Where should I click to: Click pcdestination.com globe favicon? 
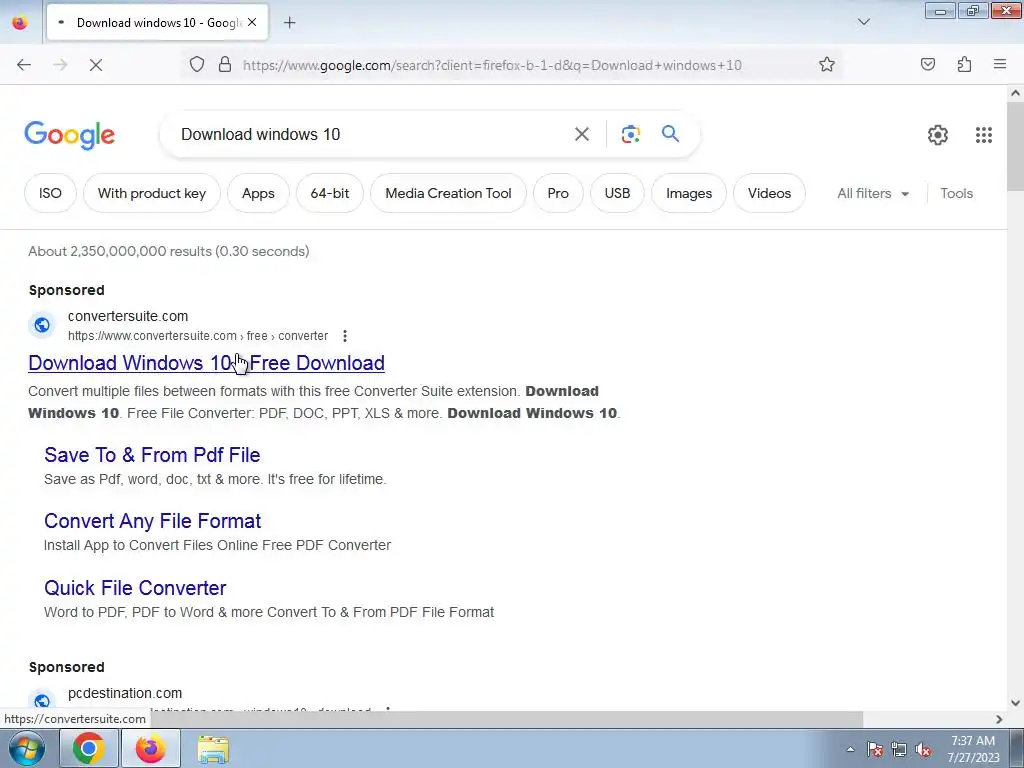[x=42, y=700]
